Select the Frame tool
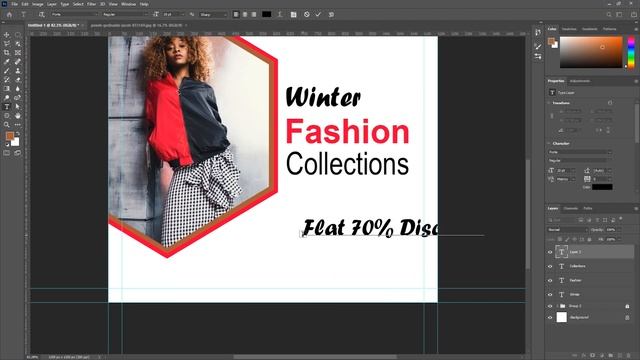 pyautogui.click(x=18, y=53)
